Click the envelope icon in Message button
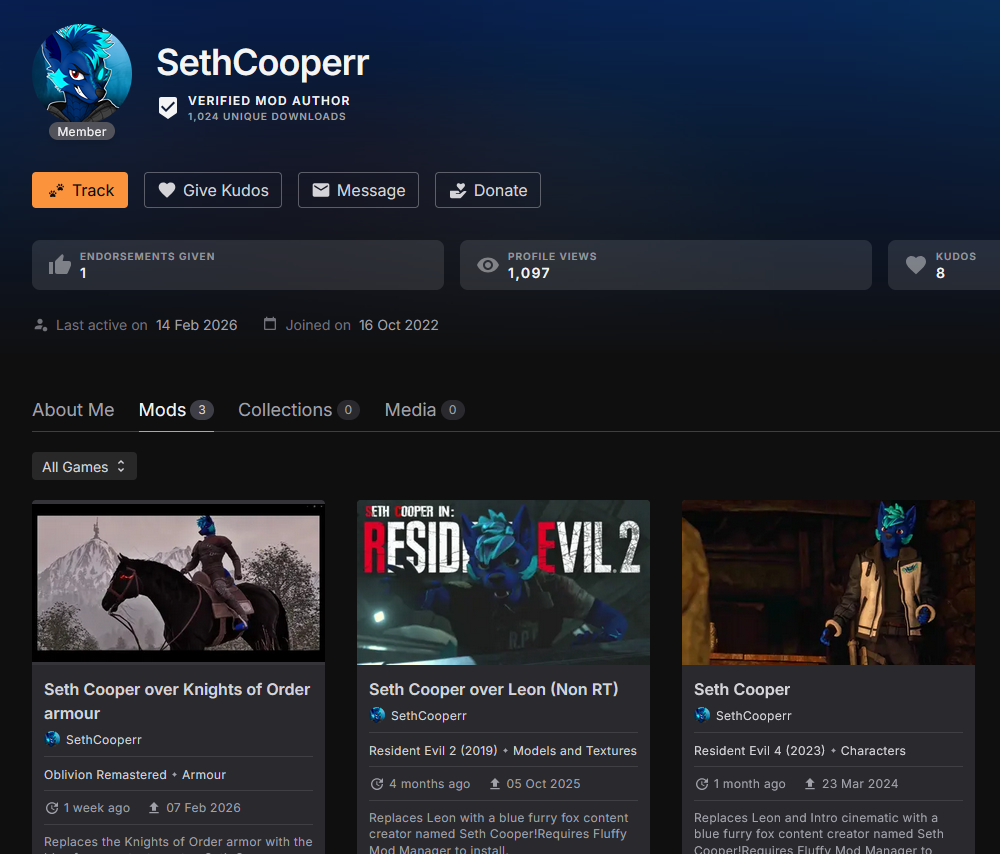Screen dimensions: 1000x854 pyautogui.click(x=321, y=190)
